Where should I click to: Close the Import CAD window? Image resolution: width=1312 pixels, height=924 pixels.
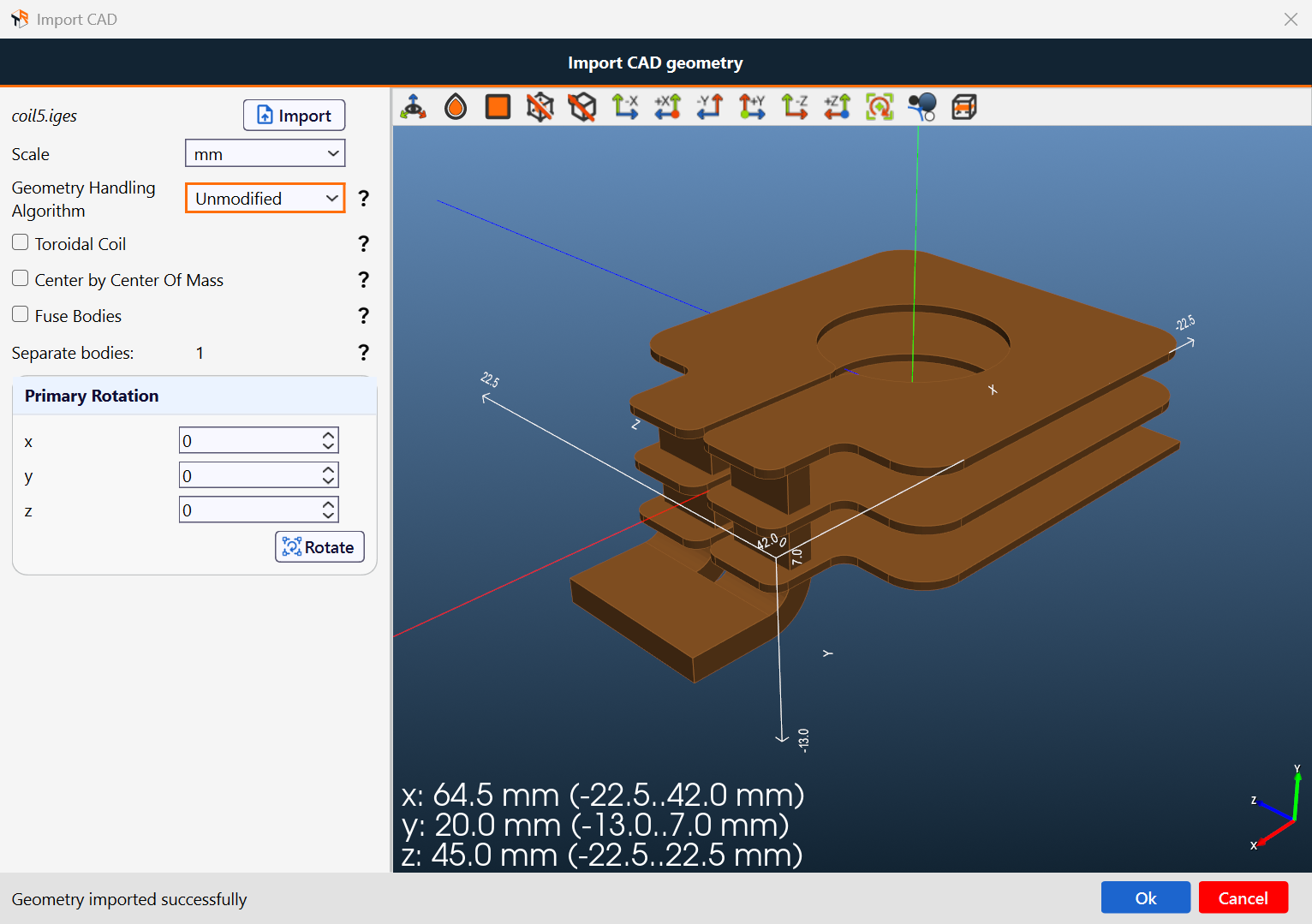click(1291, 19)
